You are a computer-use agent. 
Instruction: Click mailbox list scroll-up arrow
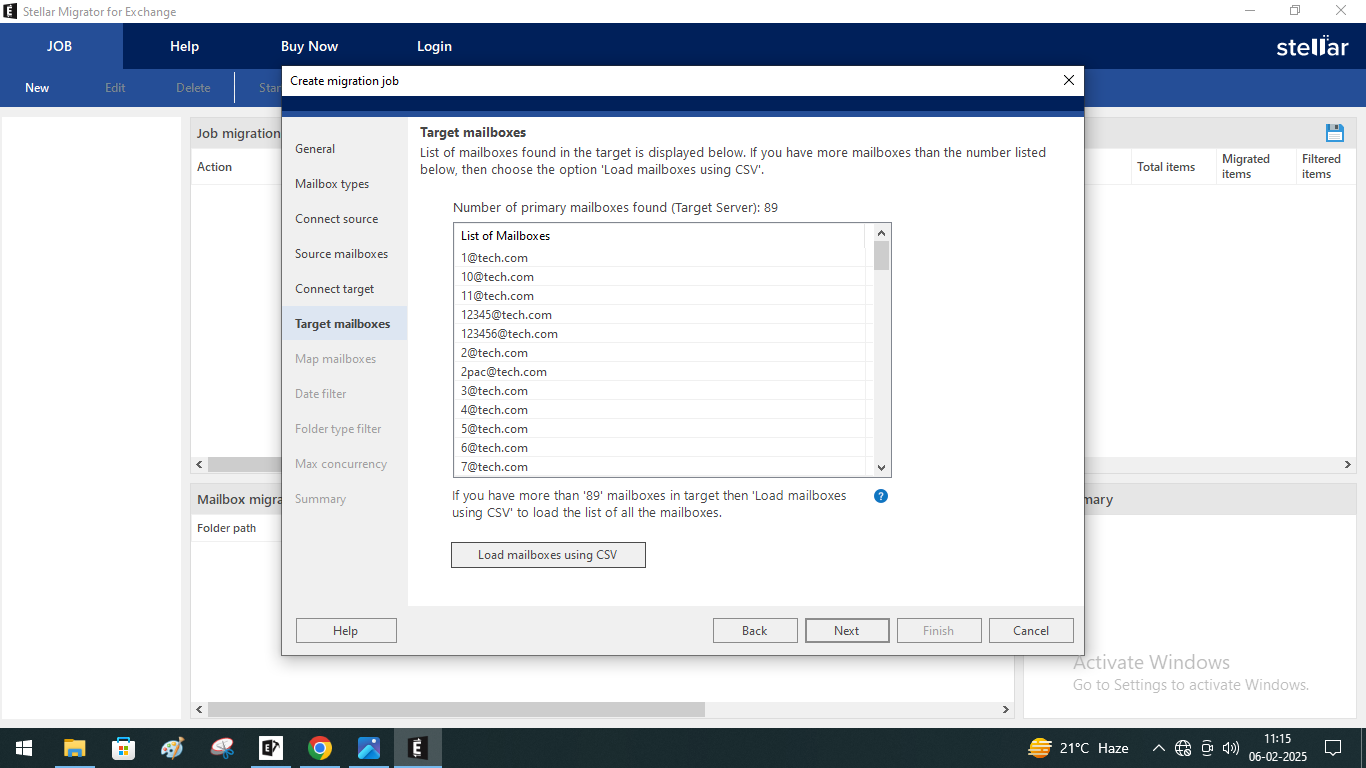tap(881, 232)
